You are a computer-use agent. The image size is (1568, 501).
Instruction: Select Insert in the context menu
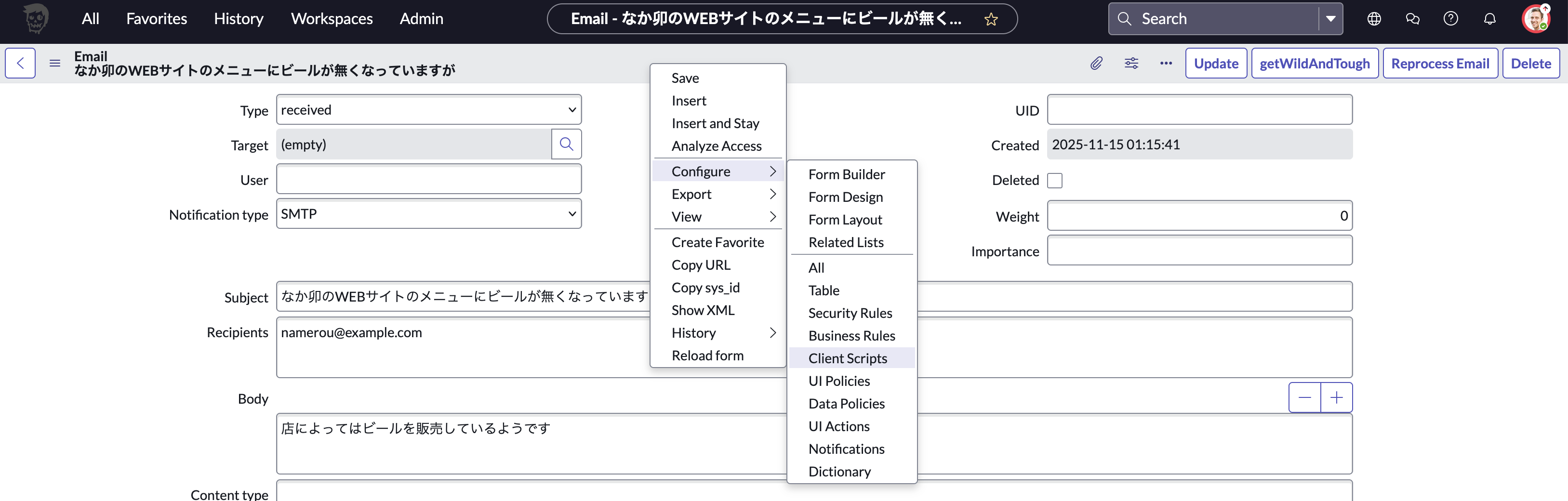tap(718, 101)
